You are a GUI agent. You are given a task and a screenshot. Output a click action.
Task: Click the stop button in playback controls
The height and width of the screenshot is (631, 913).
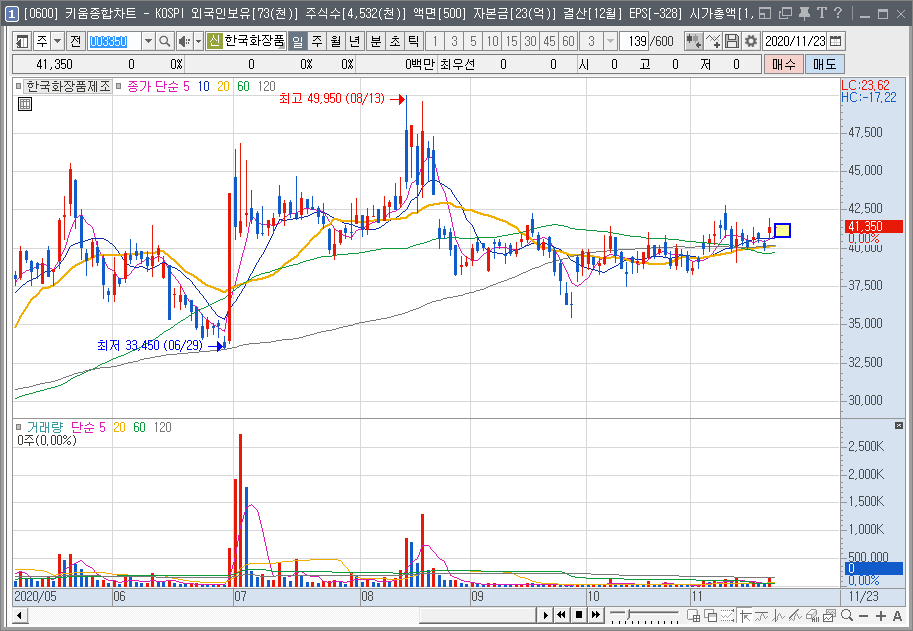(579, 615)
